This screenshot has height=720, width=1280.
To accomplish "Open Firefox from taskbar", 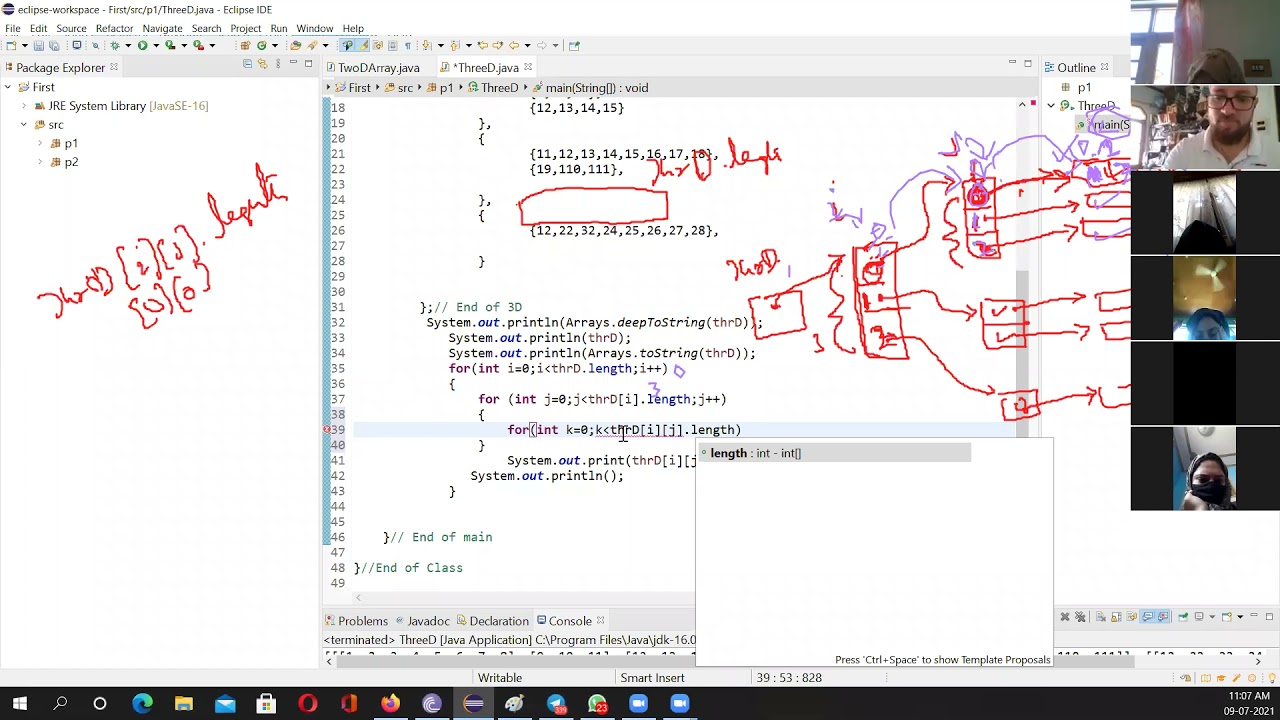I will coord(390,704).
